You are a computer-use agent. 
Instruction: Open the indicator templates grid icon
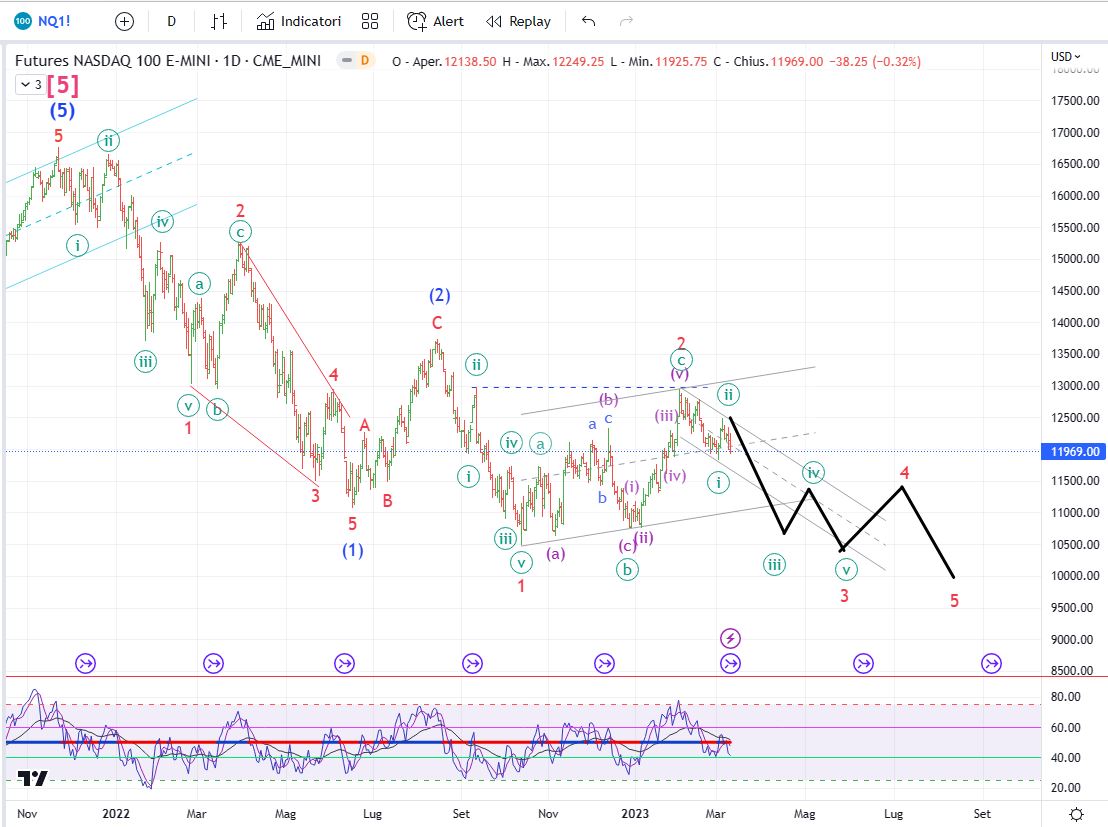370,21
